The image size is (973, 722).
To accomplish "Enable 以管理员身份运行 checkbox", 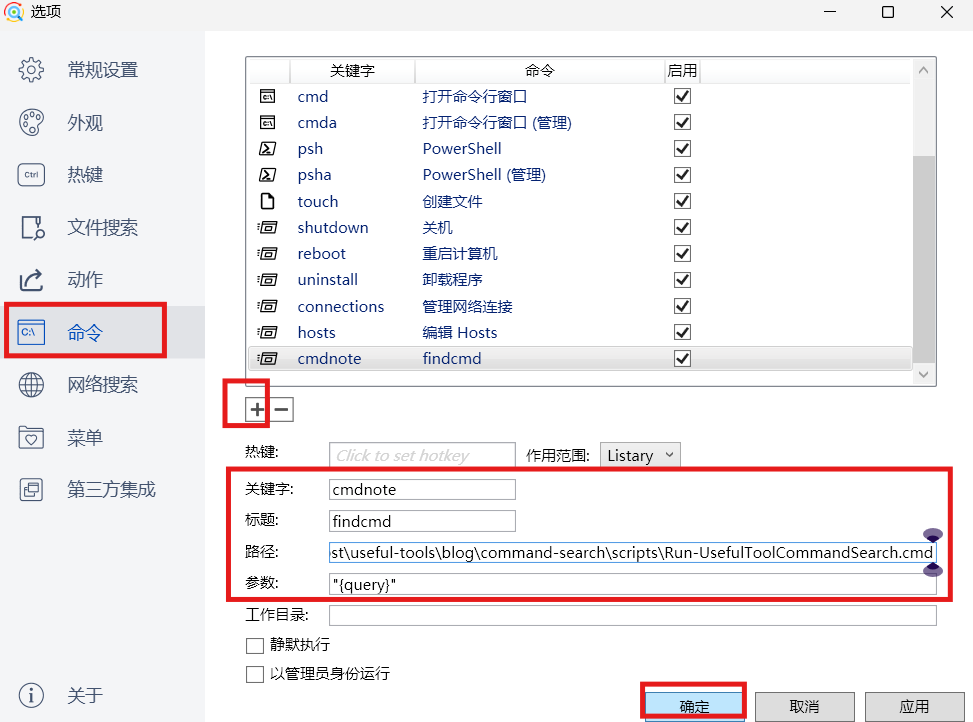I will click(x=255, y=674).
